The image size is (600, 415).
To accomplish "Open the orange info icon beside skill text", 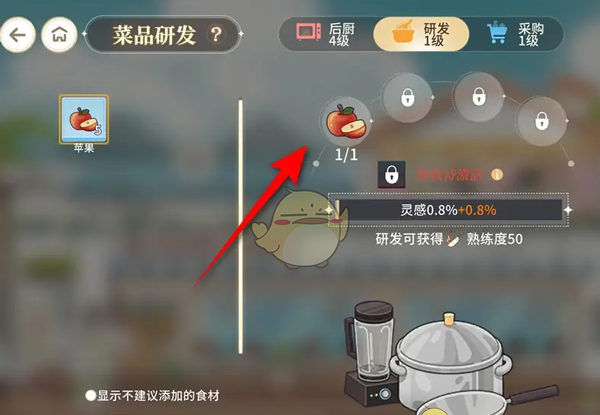I will 497,175.
